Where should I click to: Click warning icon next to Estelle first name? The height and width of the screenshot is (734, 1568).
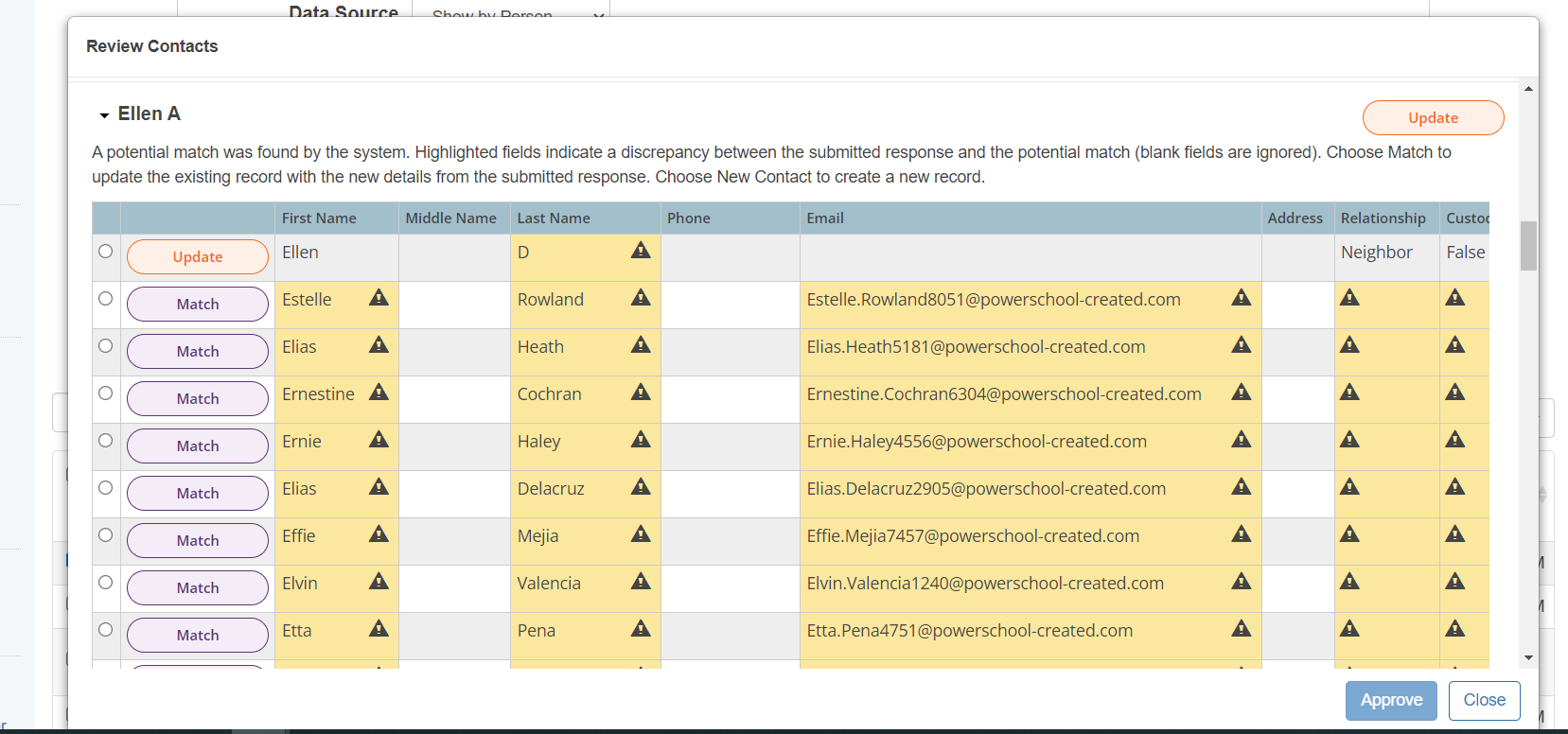[379, 298]
